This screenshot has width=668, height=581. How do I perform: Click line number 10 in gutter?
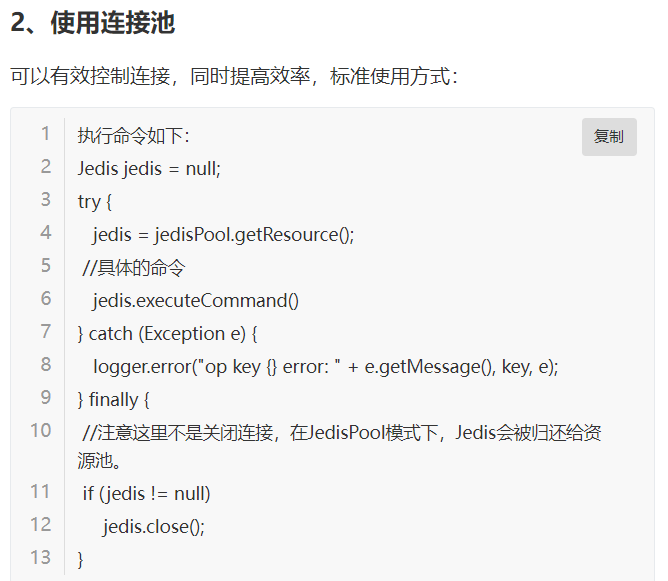click(x=40, y=430)
